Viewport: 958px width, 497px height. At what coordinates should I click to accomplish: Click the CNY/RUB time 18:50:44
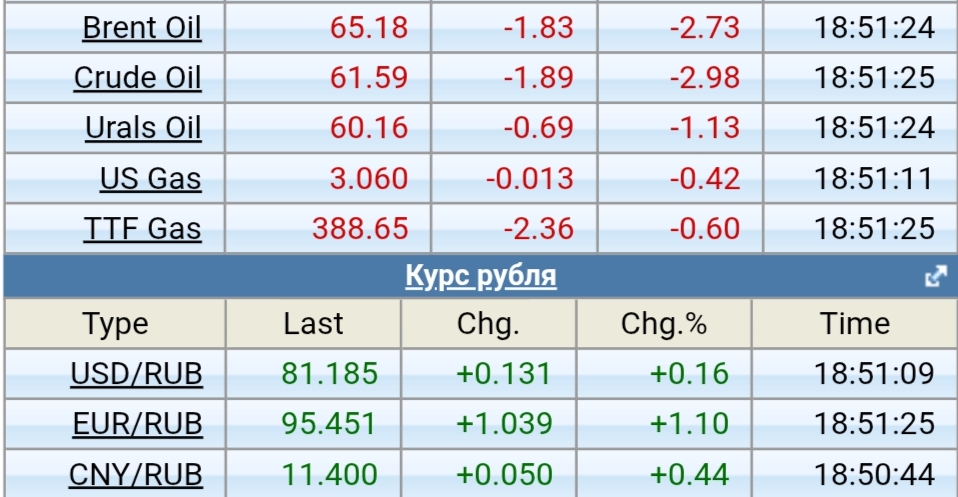[x=874, y=473]
